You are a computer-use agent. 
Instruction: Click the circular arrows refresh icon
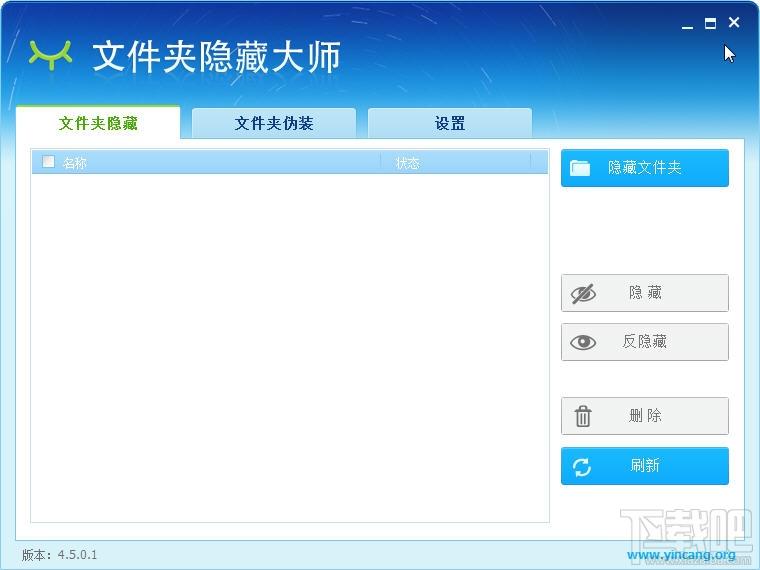[582, 467]
